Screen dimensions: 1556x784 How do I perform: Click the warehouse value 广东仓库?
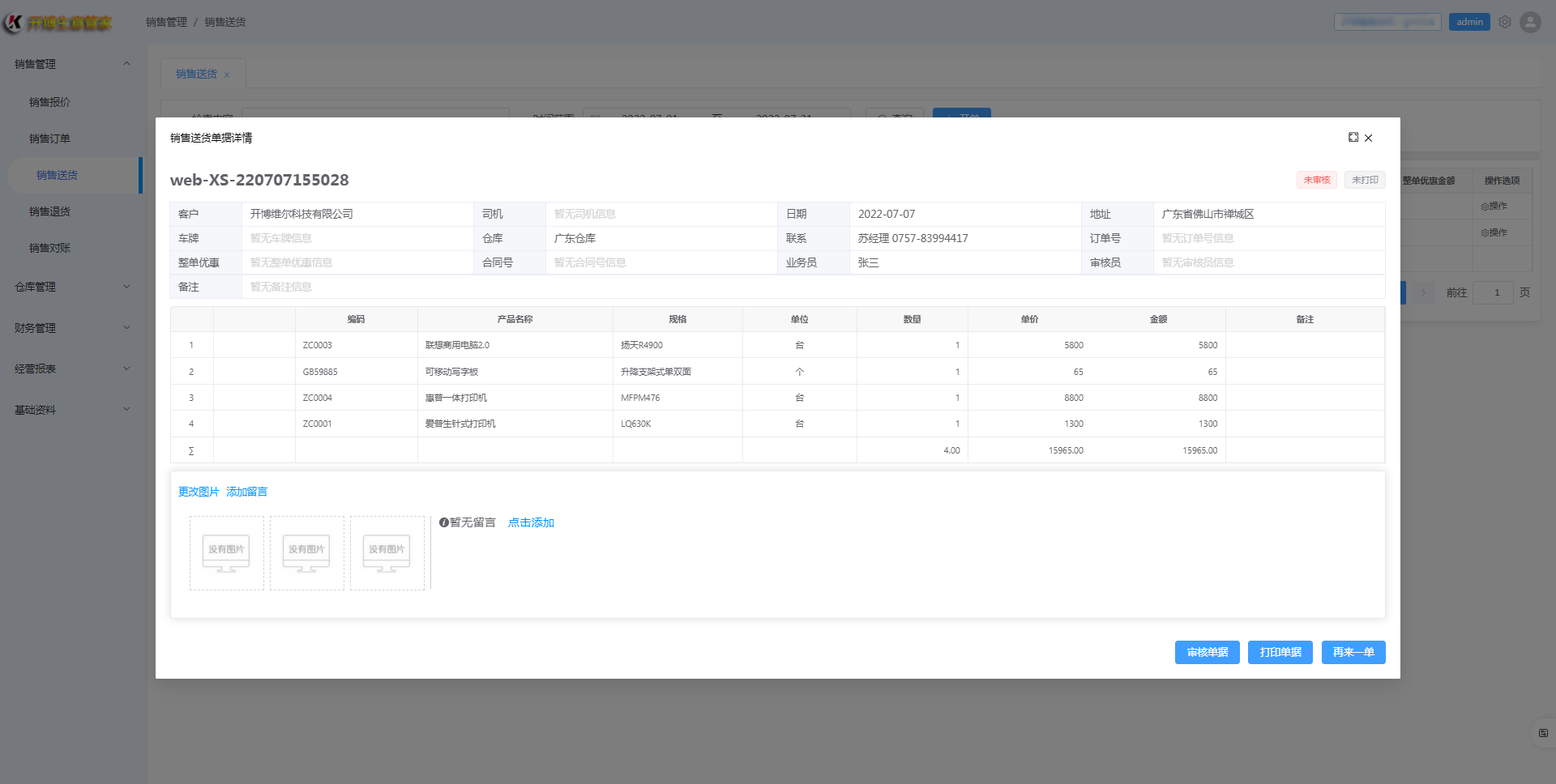pos(575,238)
